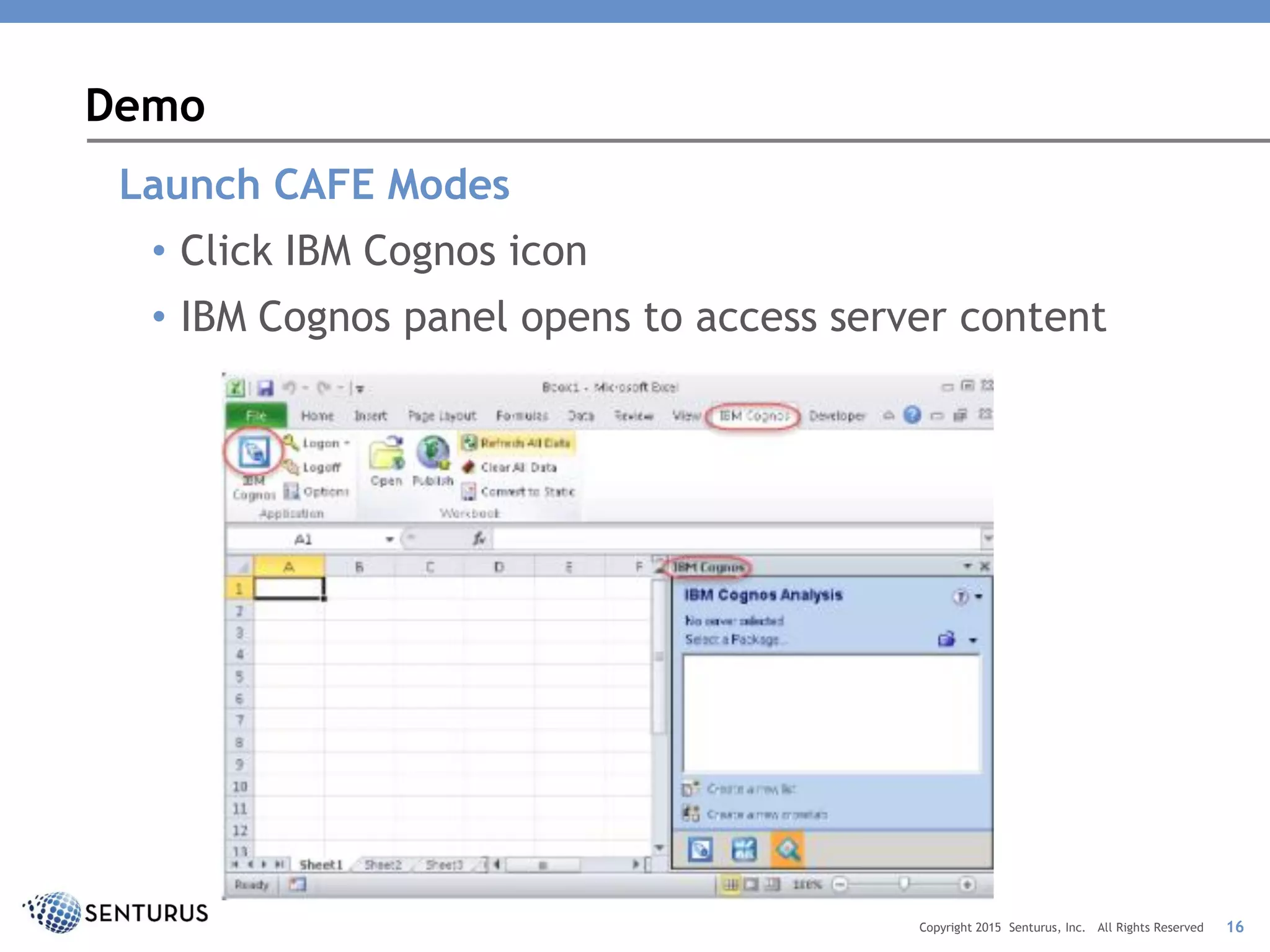
Task: Click the vertical scrollbar down arrow
Action: [659, 847]
